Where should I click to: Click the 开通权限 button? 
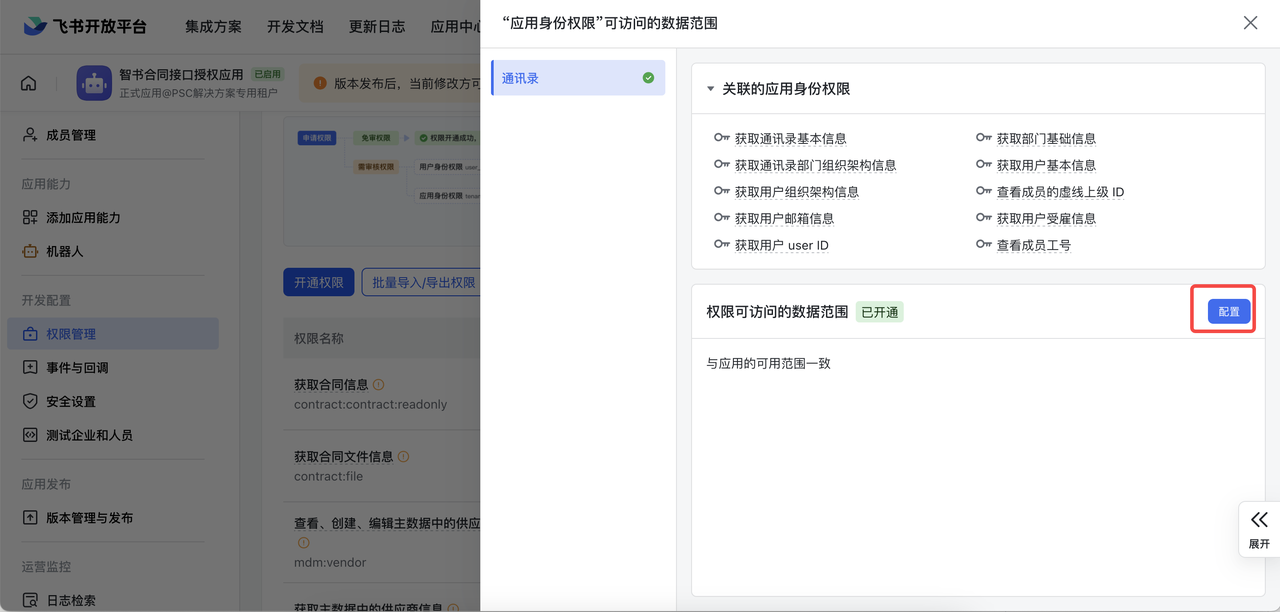pos(319,283)
